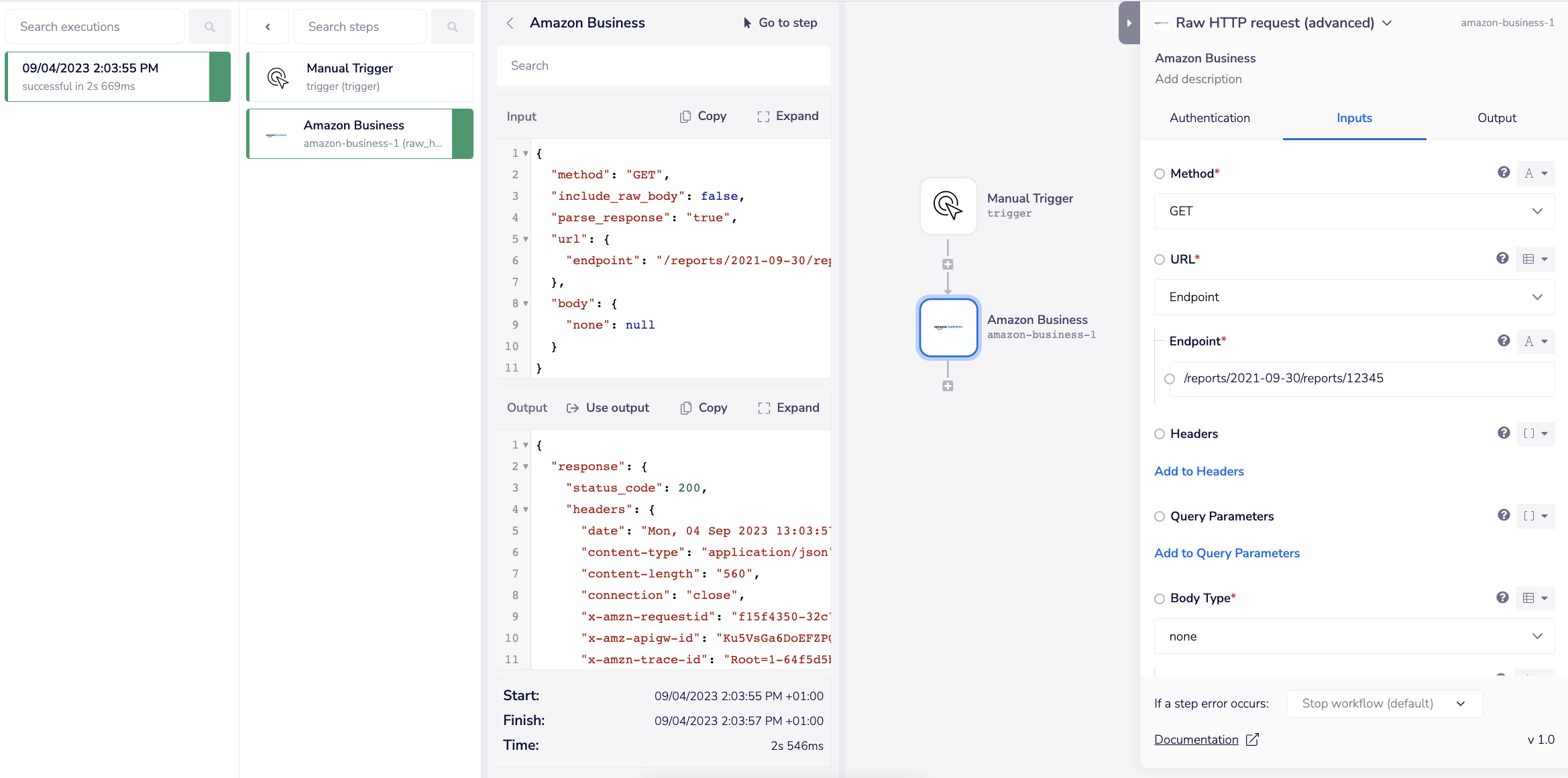Select the radio button next to URL
Image resolution: width=1568 pixels, height=778 pixels.
(x=1160, y=260)
